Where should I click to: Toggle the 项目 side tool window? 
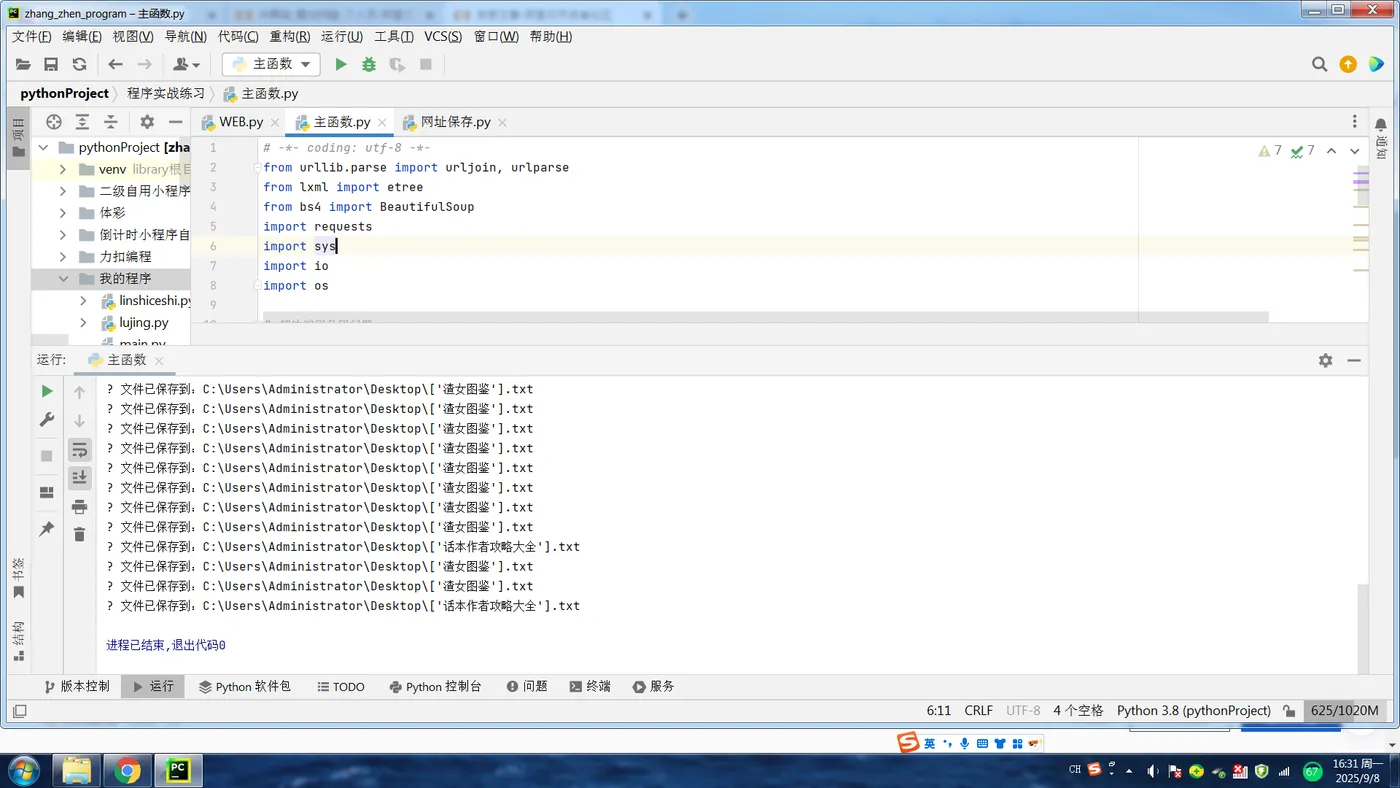(x=18, y=138)
